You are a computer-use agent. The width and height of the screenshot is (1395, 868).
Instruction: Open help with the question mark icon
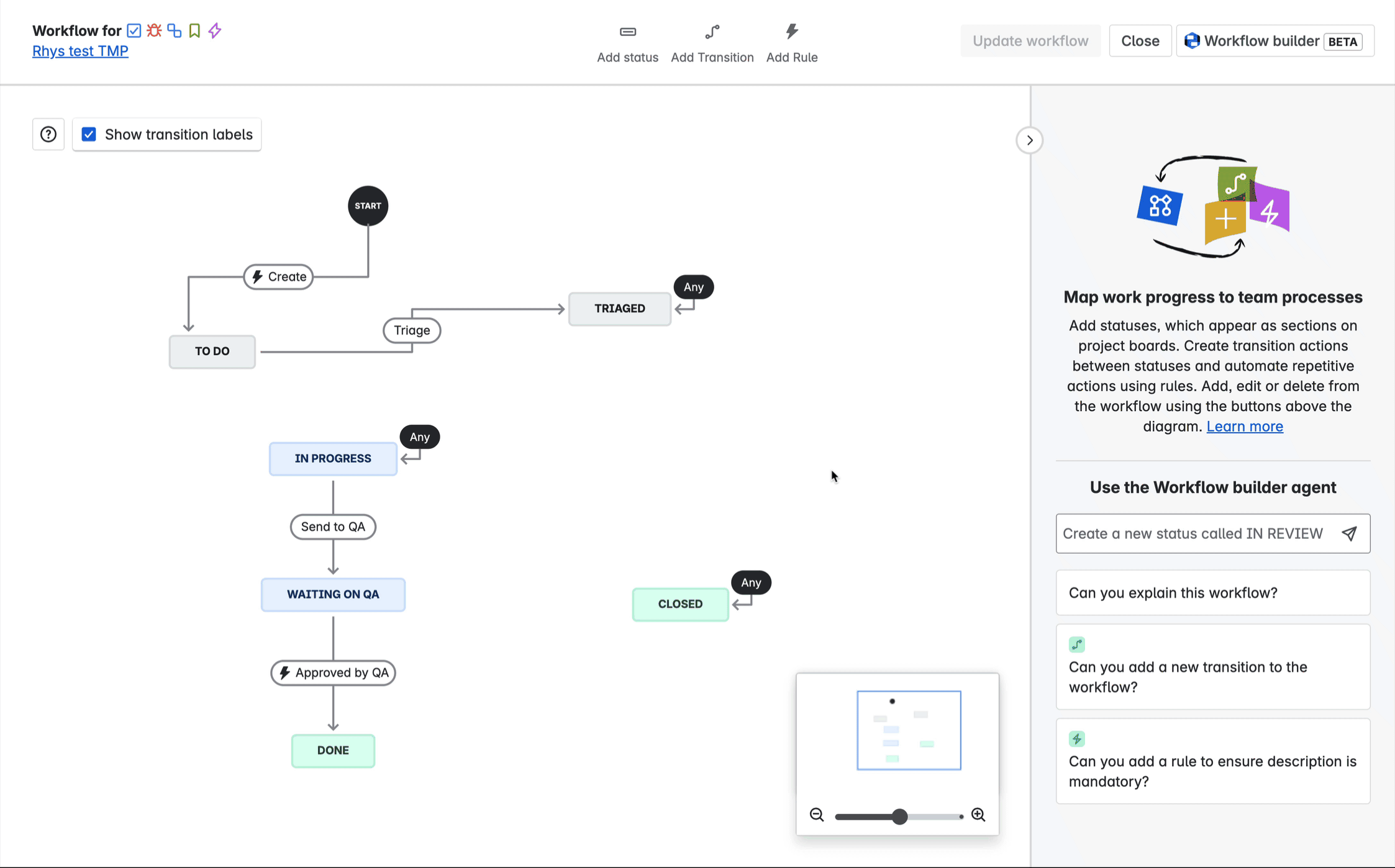click(48, 134)
